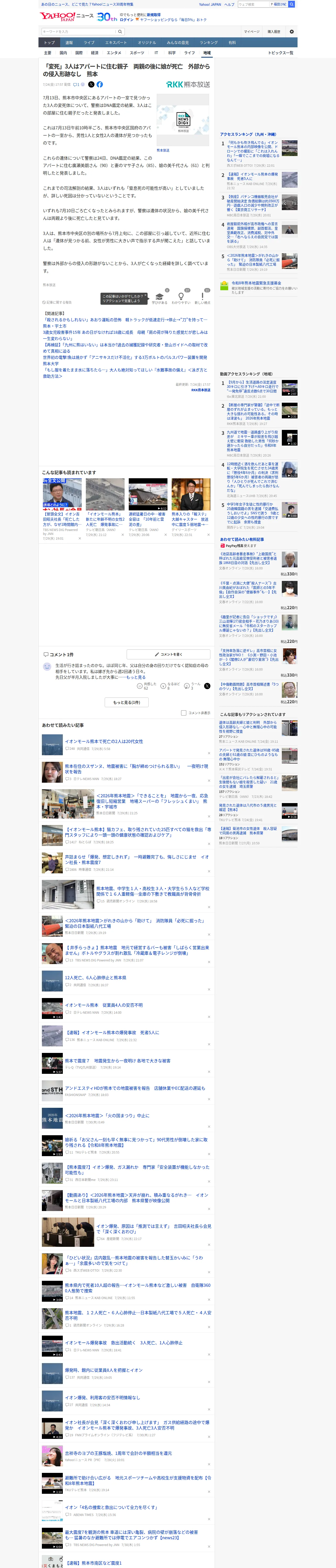Screen dimensions: 336x1568
Task: Open the ヘルプ link in the header
Action: coord(229,4)
